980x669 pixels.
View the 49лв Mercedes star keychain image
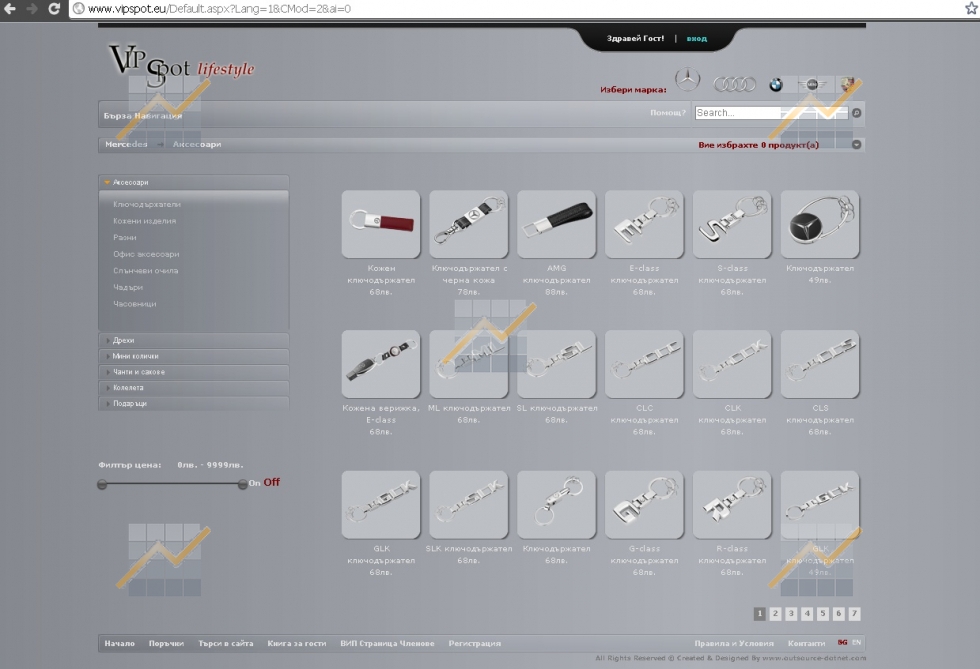(820, 224)
